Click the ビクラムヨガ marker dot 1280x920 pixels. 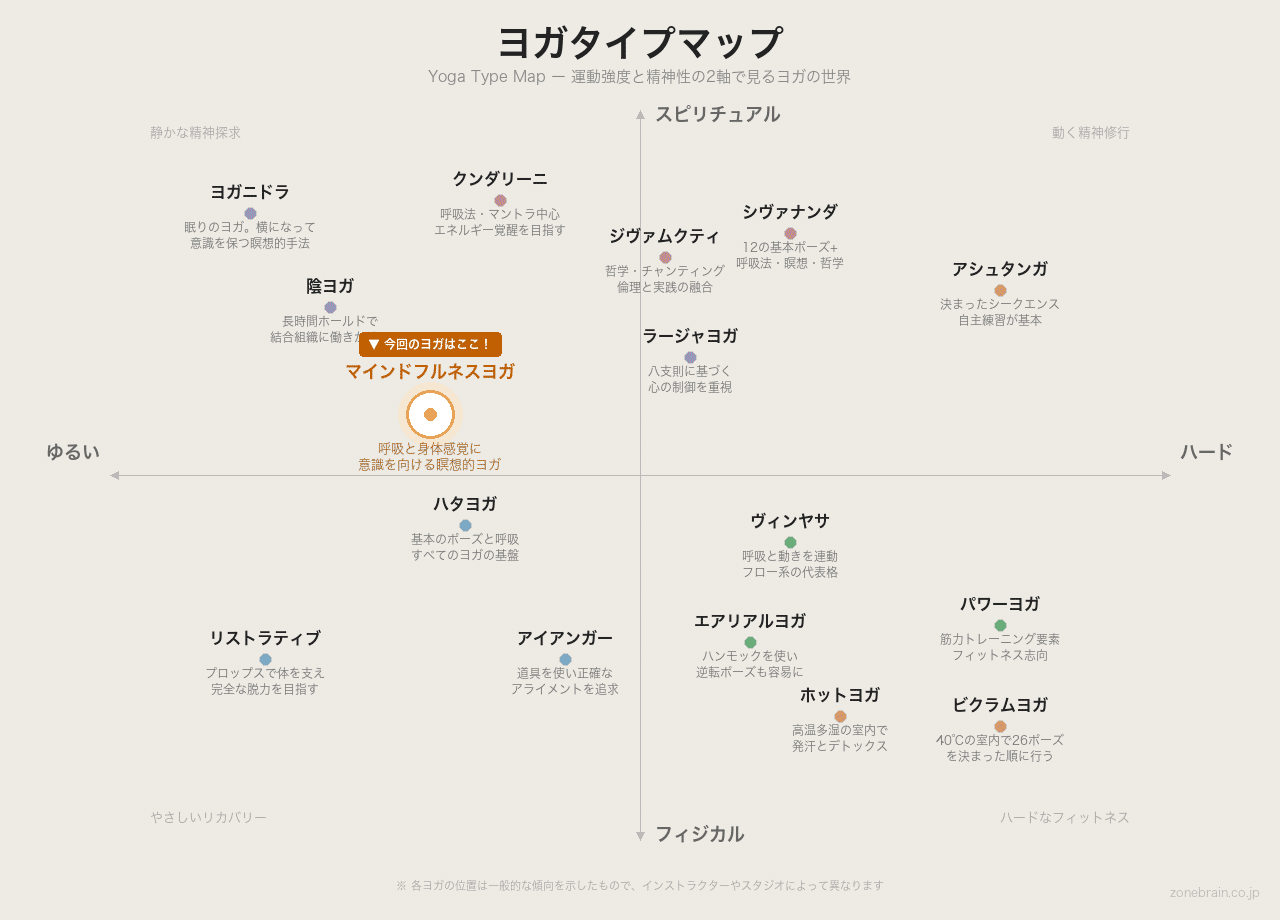[1000, 726]
